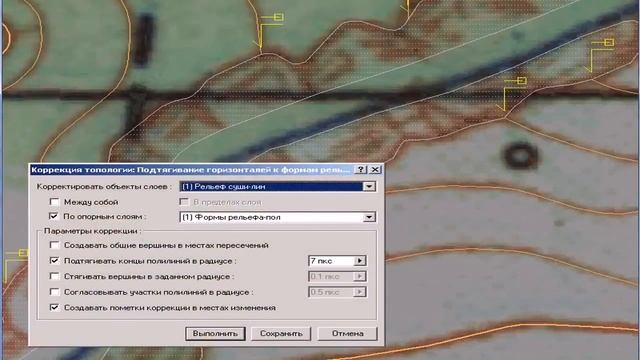The image size is (640, 360).
Task: Click the Сохранить button
Action: click(x=281, y=333)
